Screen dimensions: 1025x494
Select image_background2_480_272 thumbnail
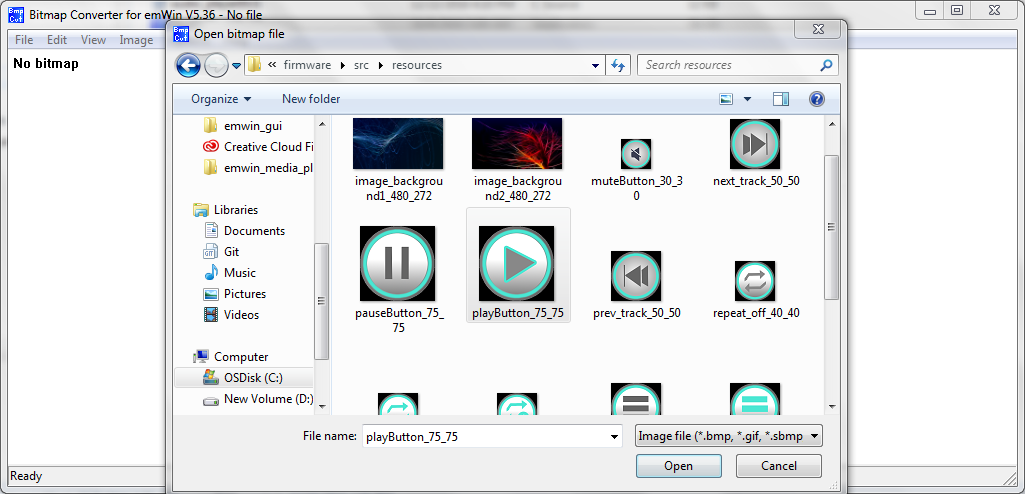516,143
